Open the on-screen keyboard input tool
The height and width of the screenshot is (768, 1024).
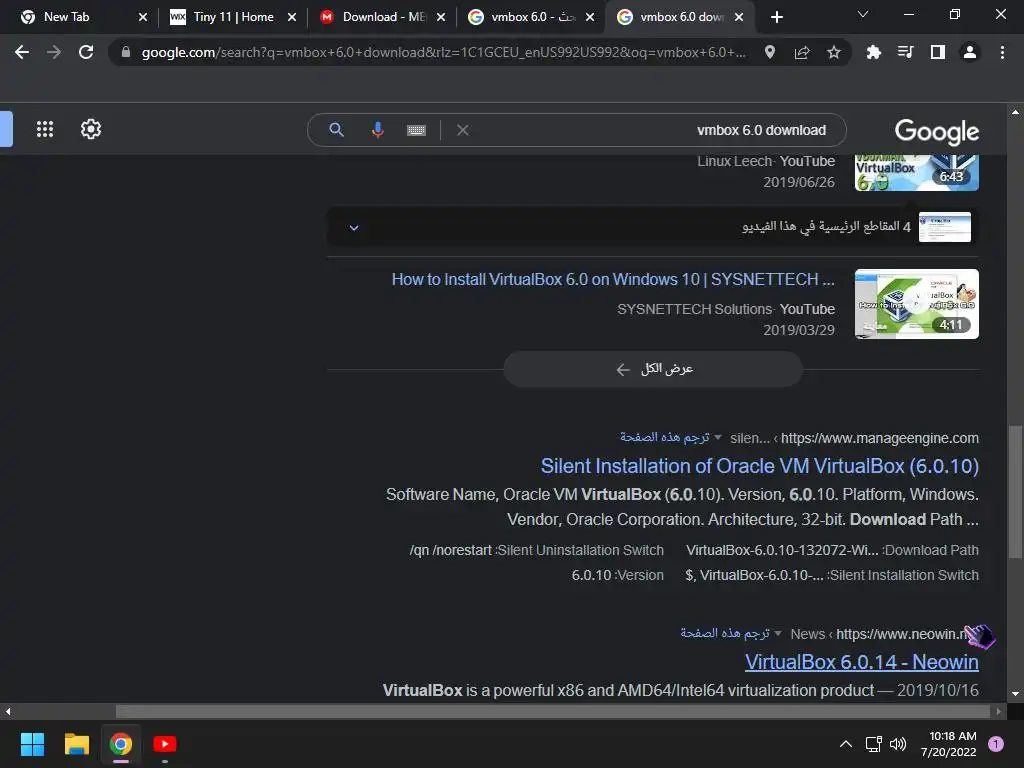(x=416, y=131)
